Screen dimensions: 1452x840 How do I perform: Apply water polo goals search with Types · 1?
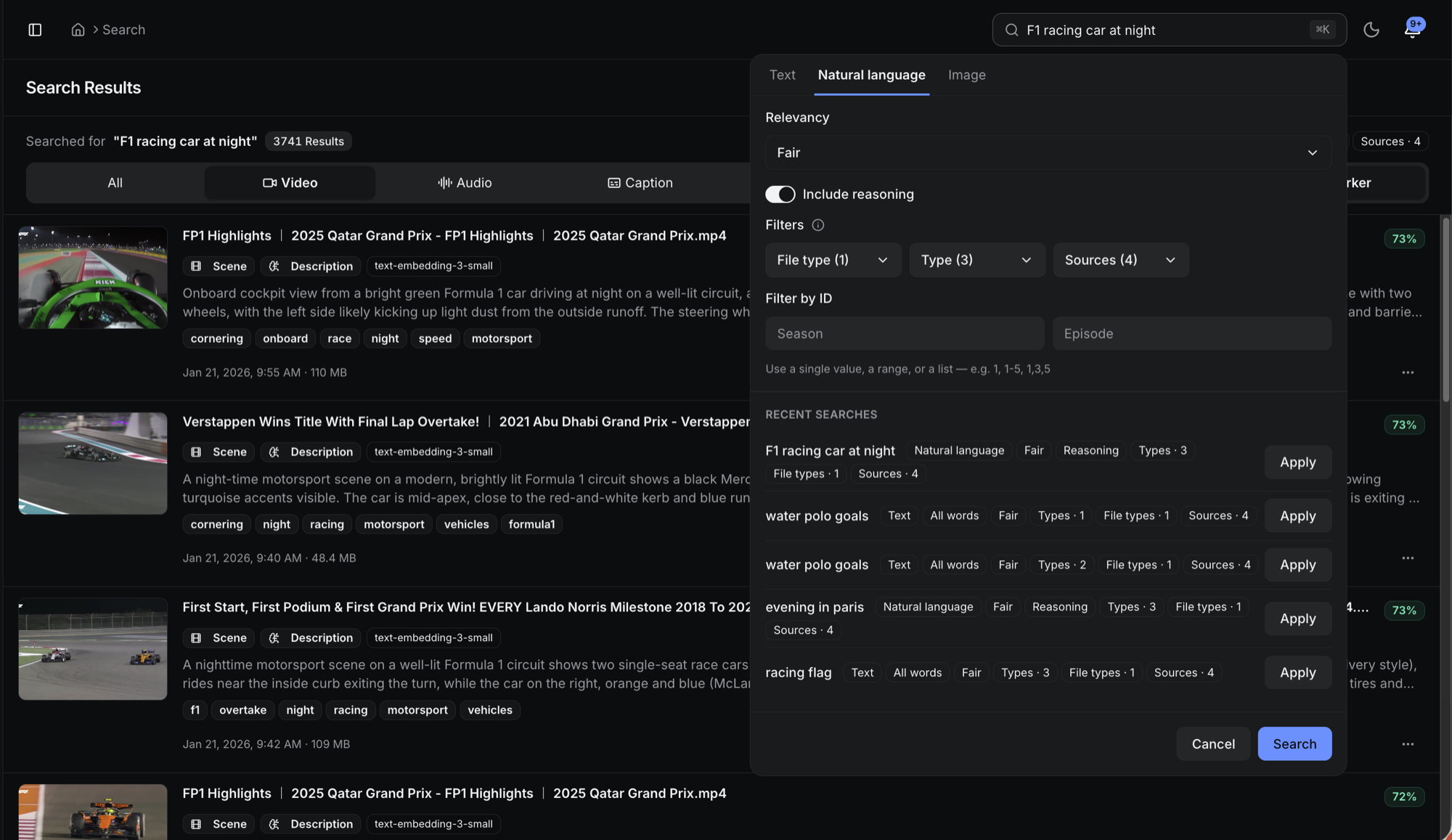pyautogui.click(x=1297, y=515)
